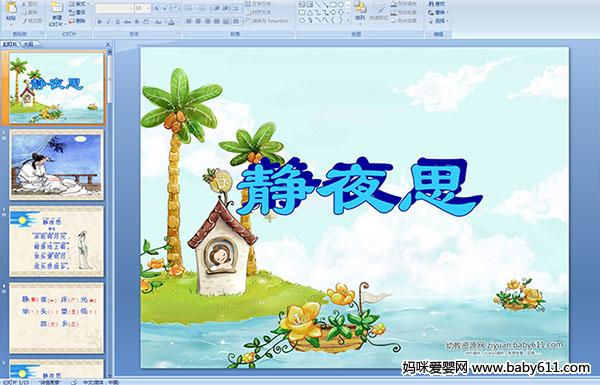The height and width of the screenshot is (385, 600).
Task: Click the Arrange icon
Action: pos(360,11)
